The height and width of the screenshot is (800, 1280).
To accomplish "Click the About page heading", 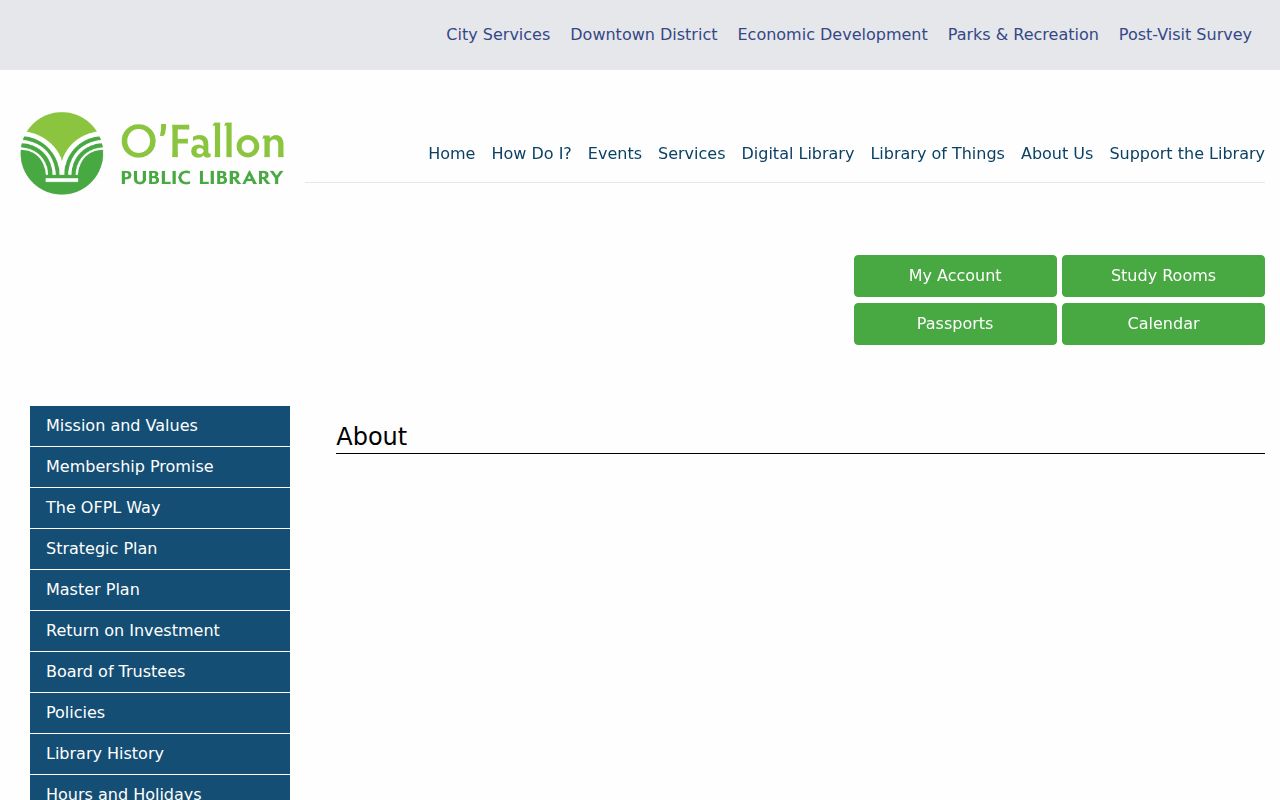I will (372, 437).
